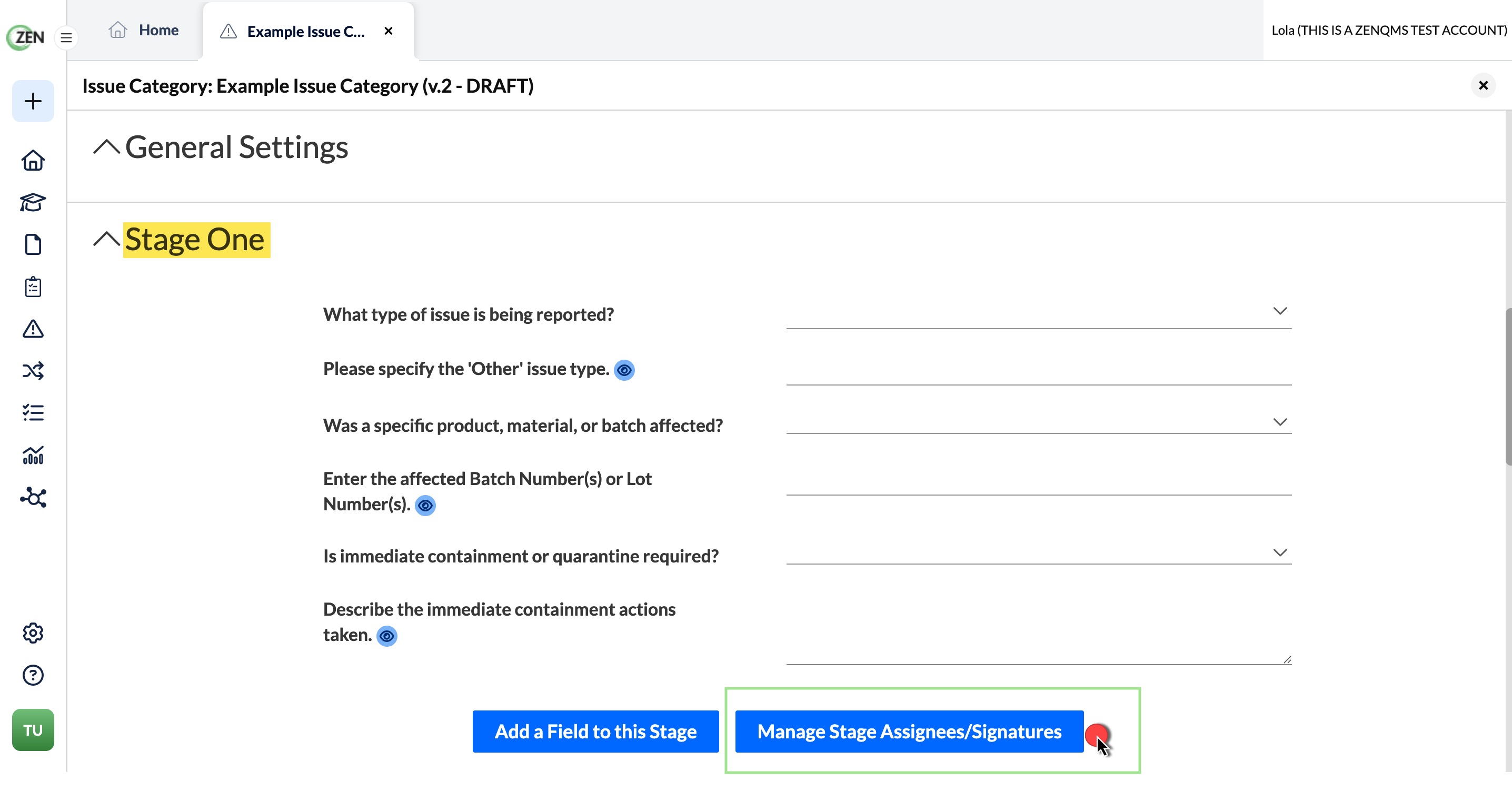Open the network nodes icon in sidebar
This screenshot has width=1512, height=810.
33,498
